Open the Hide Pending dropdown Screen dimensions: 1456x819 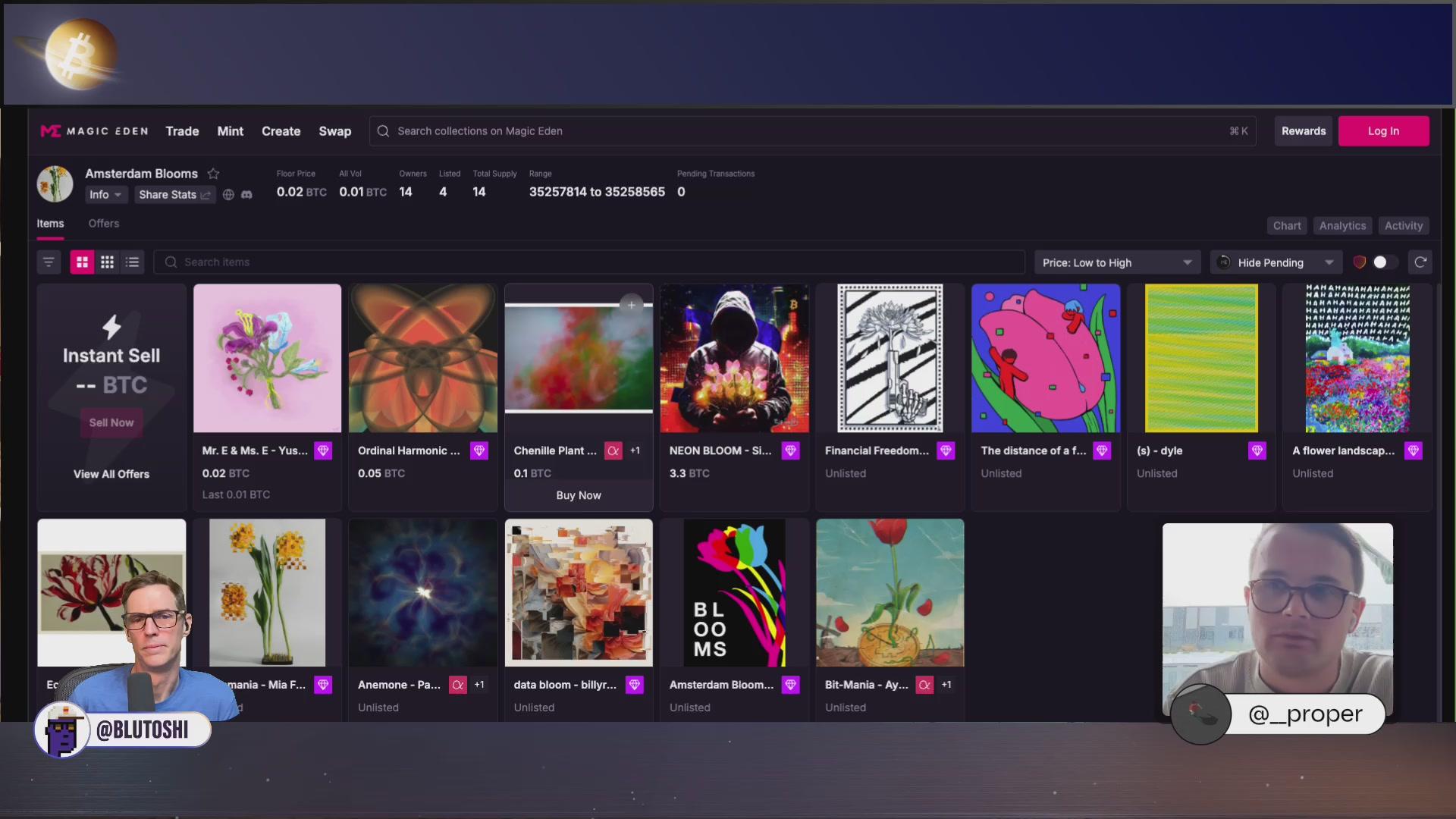click(1276, 263)
